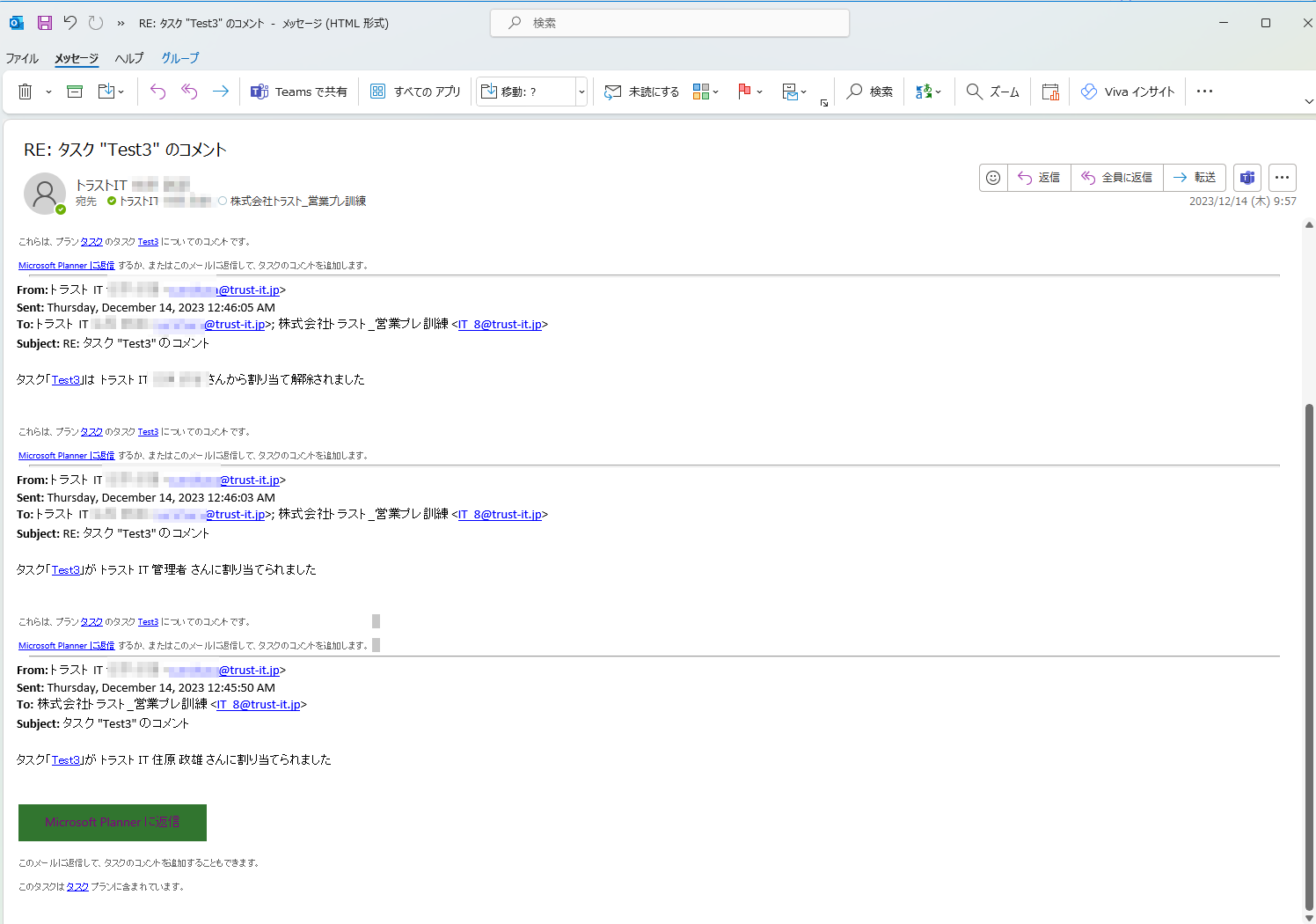
Task: Mark the message with 未読にする
Action: click(x=642, y=92)
